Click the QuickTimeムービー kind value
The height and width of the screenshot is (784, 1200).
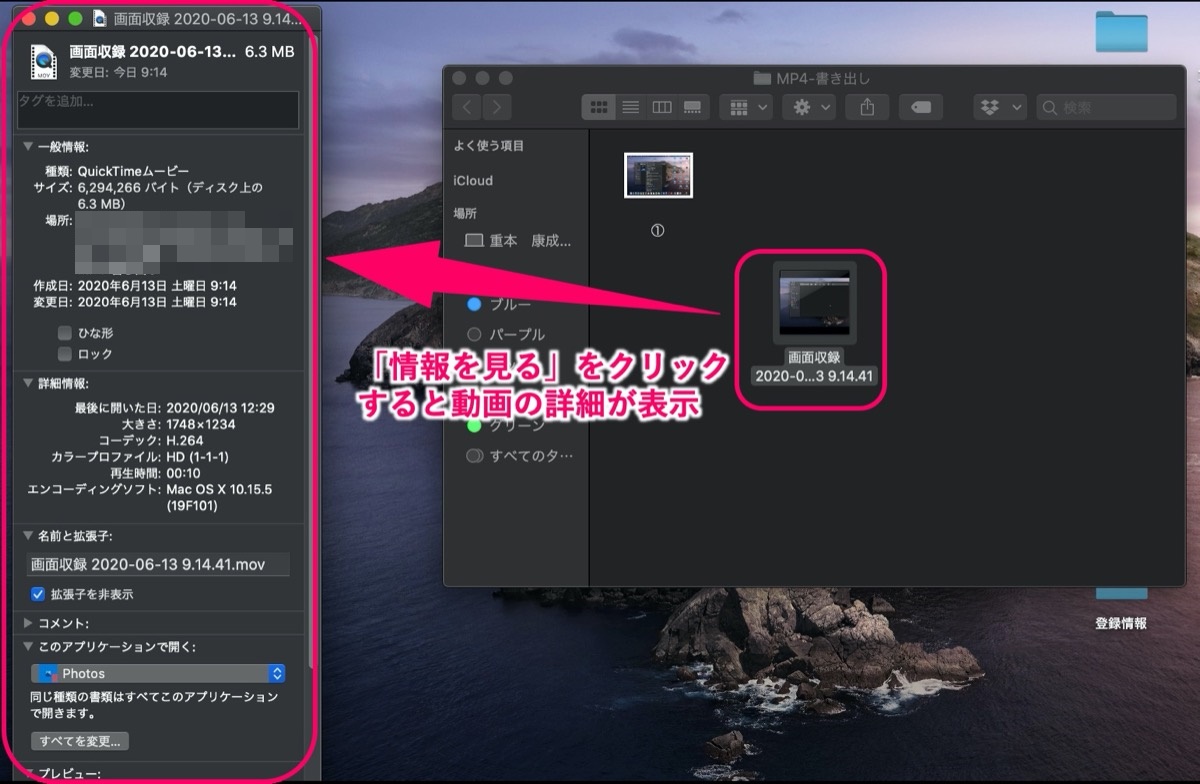point(133,171)
